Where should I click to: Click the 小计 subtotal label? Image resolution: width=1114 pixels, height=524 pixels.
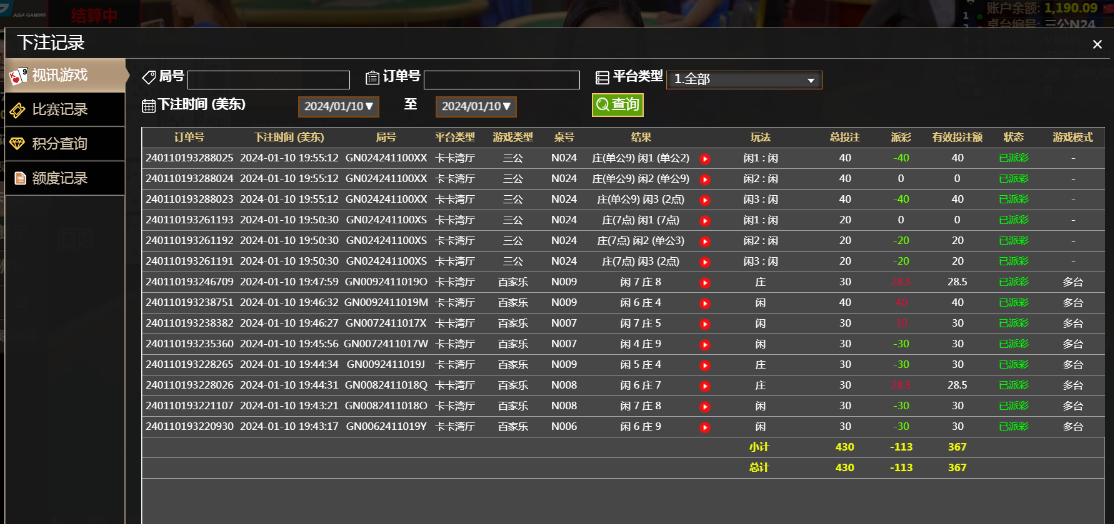click(x=759, y=447)
